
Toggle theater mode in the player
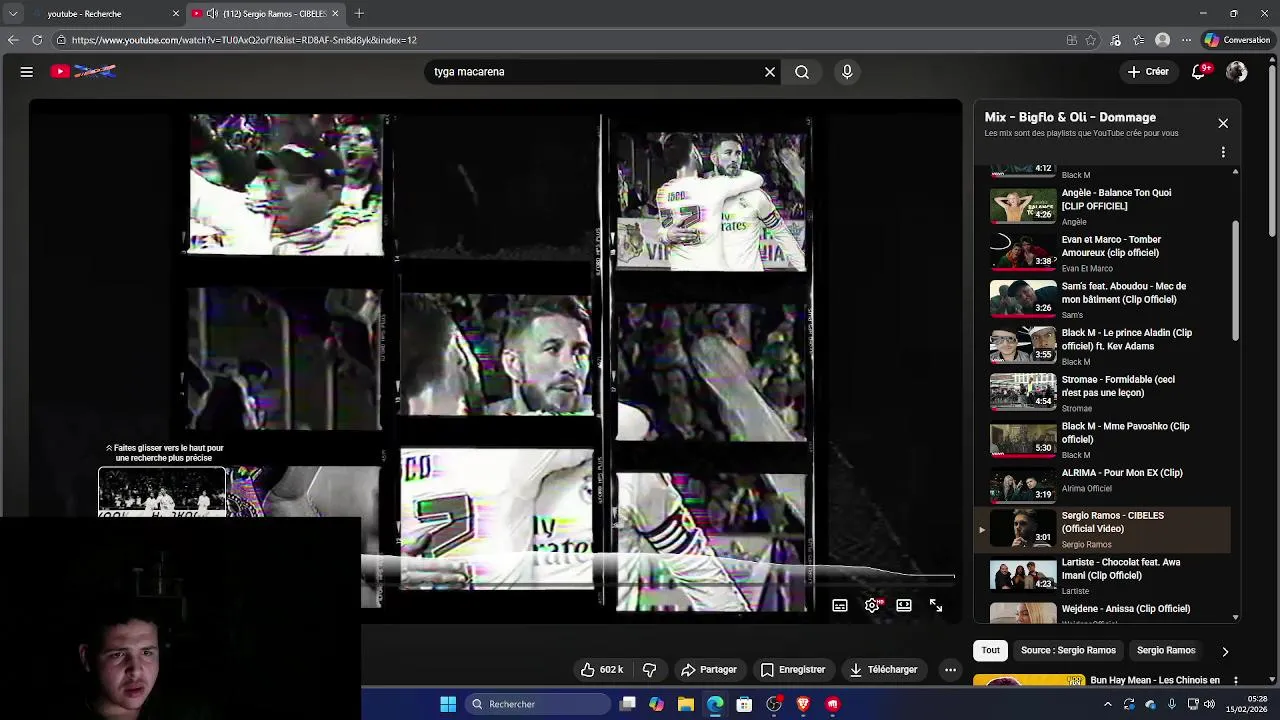click(x=904, y=606)
